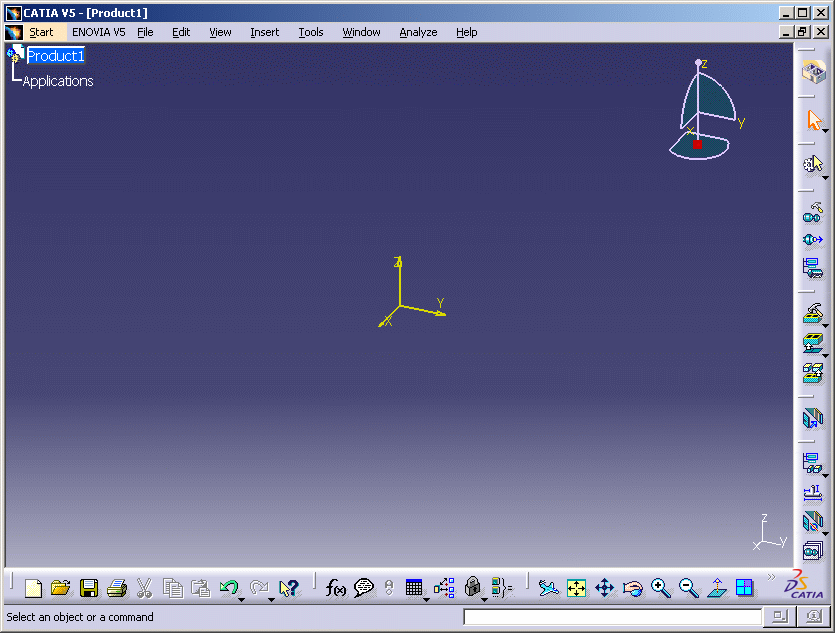Open the Start menu
The height and width of the screenshot is (633, 835).
pos(41,32)
